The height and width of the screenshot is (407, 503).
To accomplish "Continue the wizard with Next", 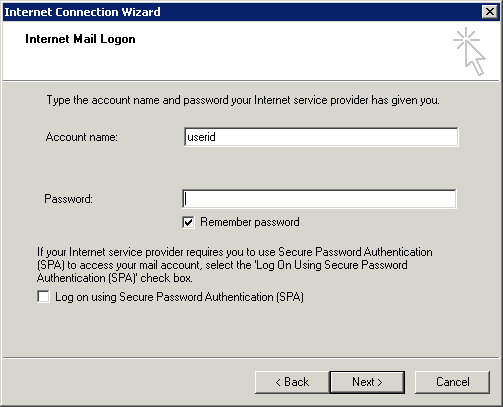I will click(x=367, y=382).
